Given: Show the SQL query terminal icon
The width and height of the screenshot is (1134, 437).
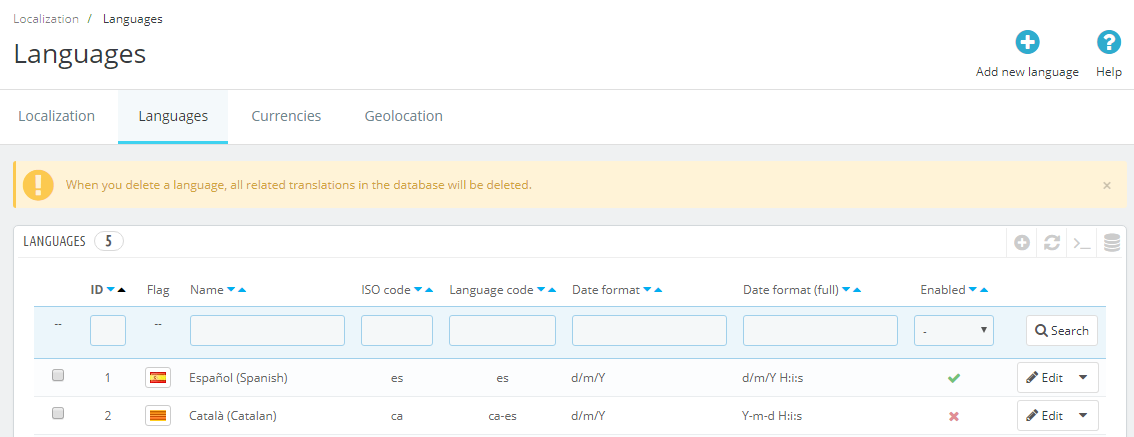Looking at the screenshot, I should (1081, 242).
